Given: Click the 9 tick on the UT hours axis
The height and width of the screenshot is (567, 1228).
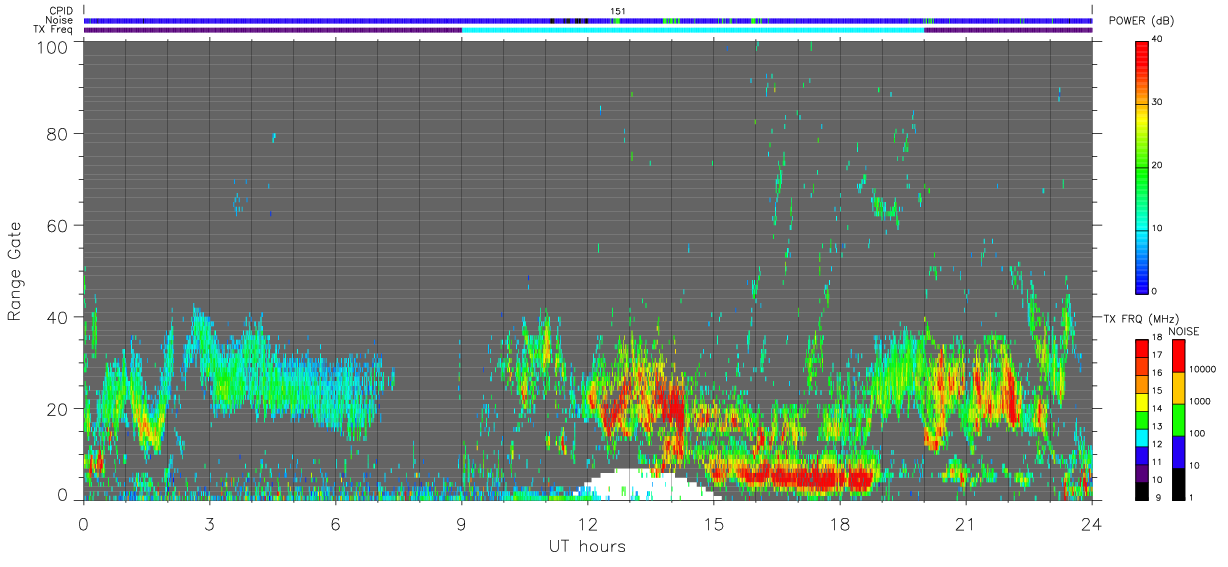Looking at the screenshot, I should coord(461,524).
